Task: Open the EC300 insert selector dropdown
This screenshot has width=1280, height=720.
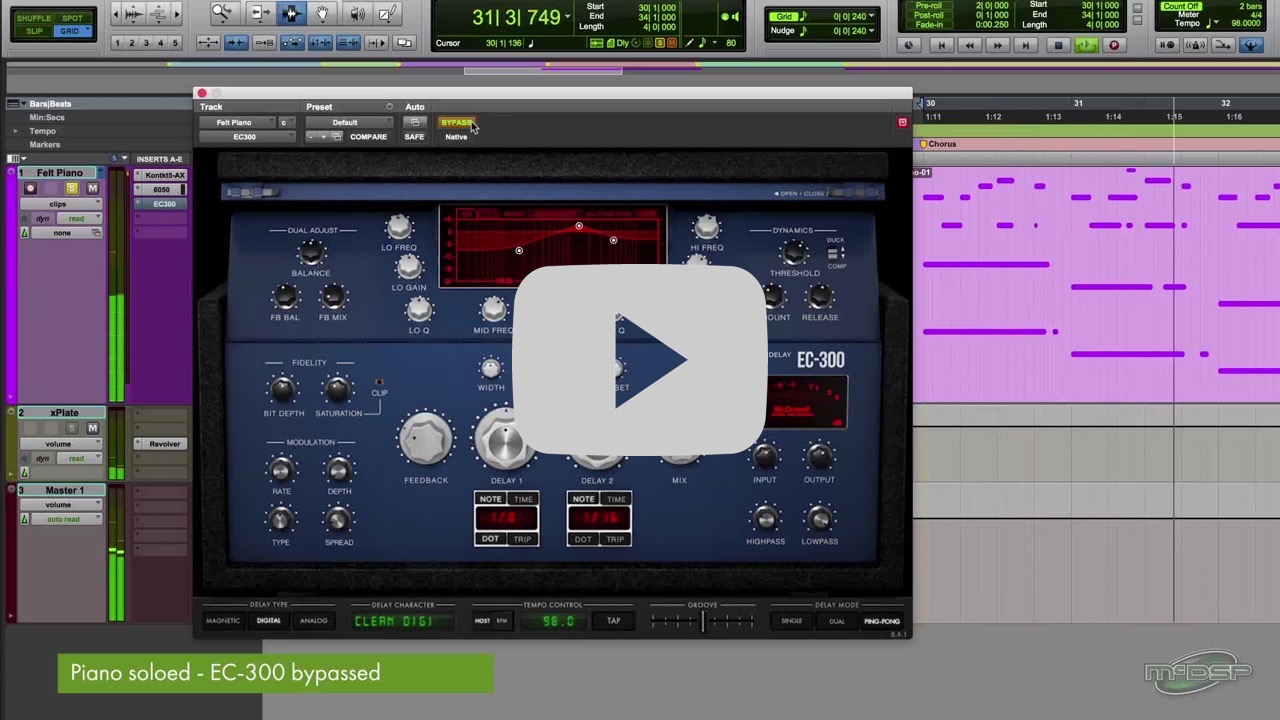Action: pos(247,137)
